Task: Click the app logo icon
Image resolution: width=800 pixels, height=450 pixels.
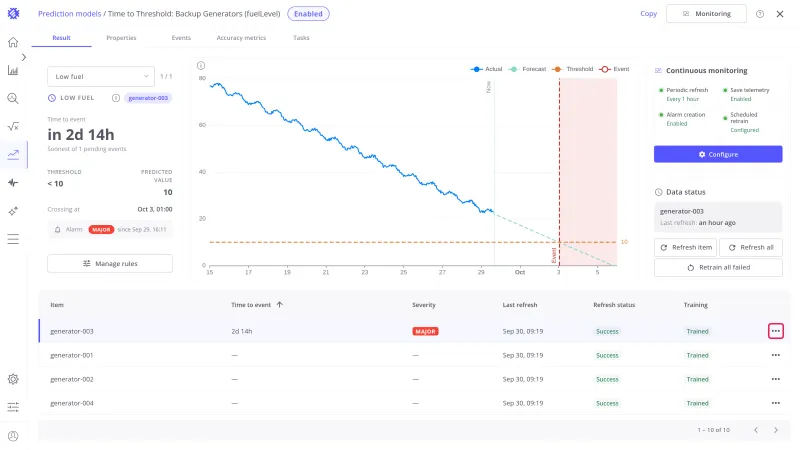Action: [13, 13]
